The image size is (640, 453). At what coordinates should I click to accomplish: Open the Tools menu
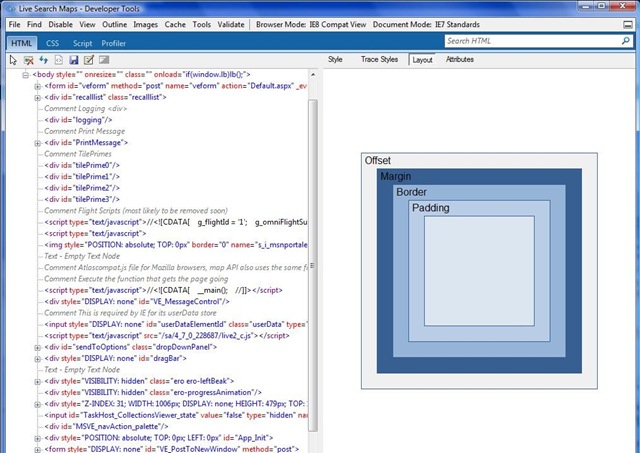202,24
